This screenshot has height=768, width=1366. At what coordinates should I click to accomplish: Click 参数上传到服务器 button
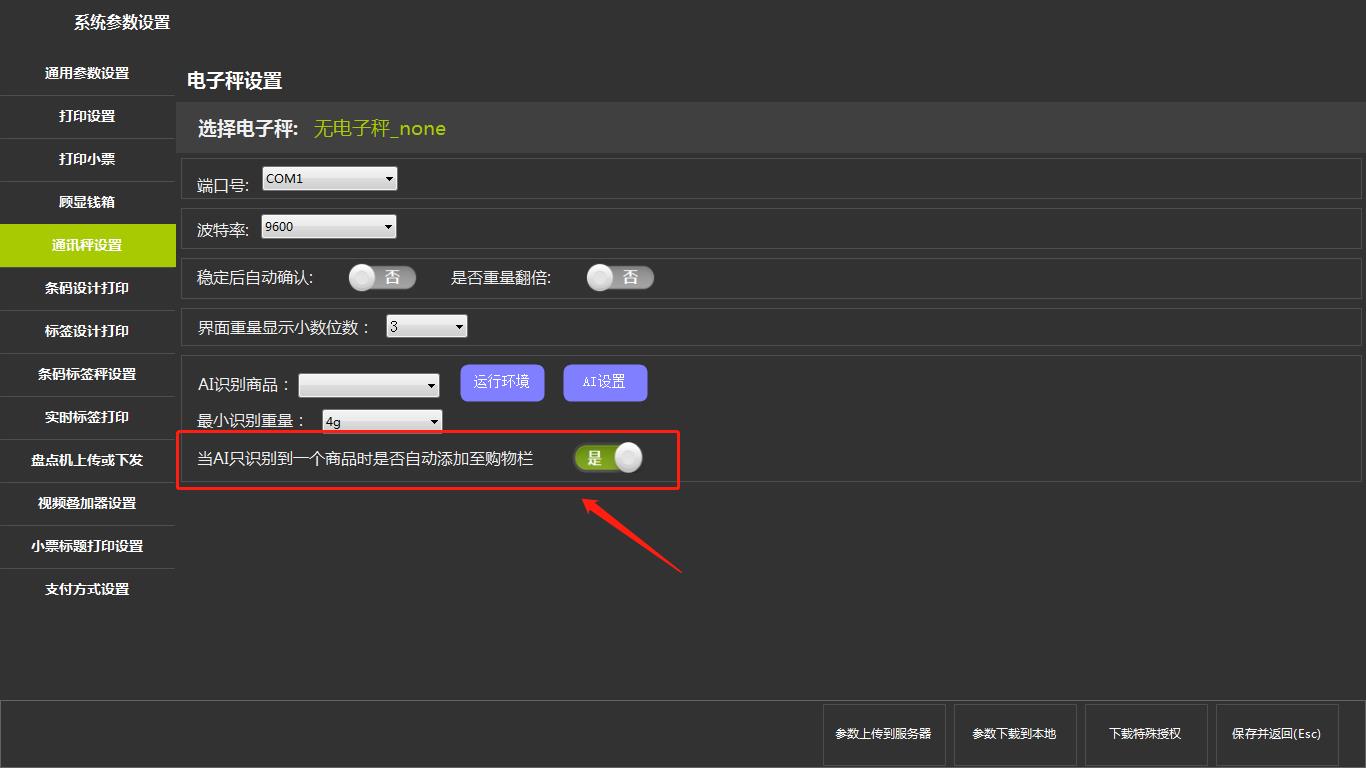(883, 734)
